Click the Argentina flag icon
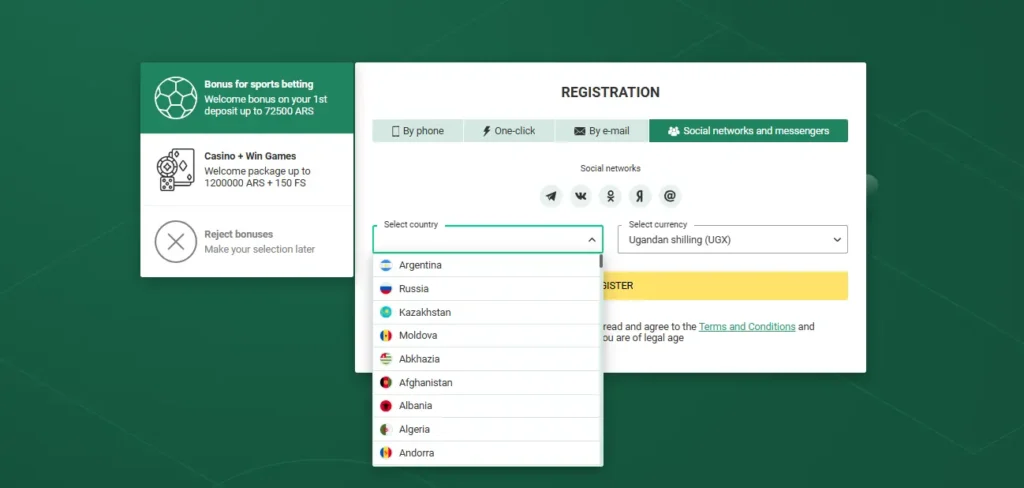 [x=386, y=265]
